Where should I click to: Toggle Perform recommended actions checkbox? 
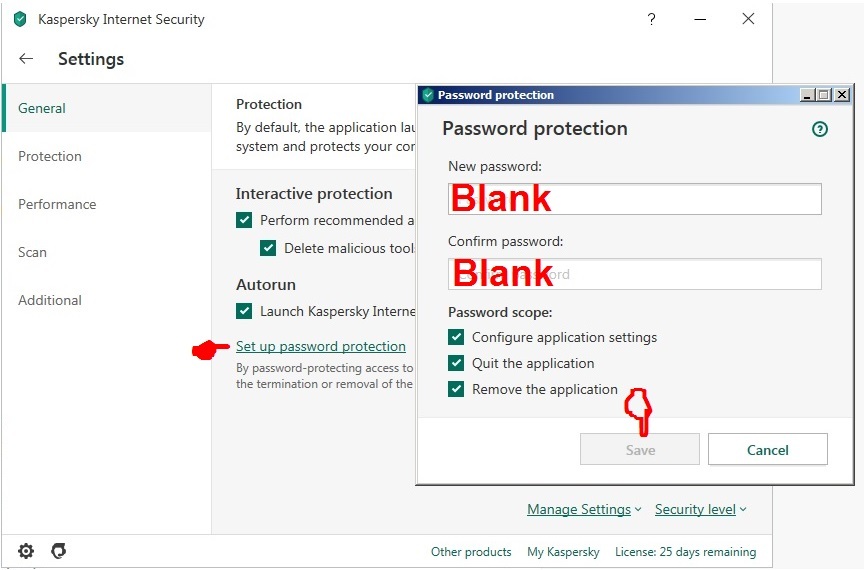[244, 221]
